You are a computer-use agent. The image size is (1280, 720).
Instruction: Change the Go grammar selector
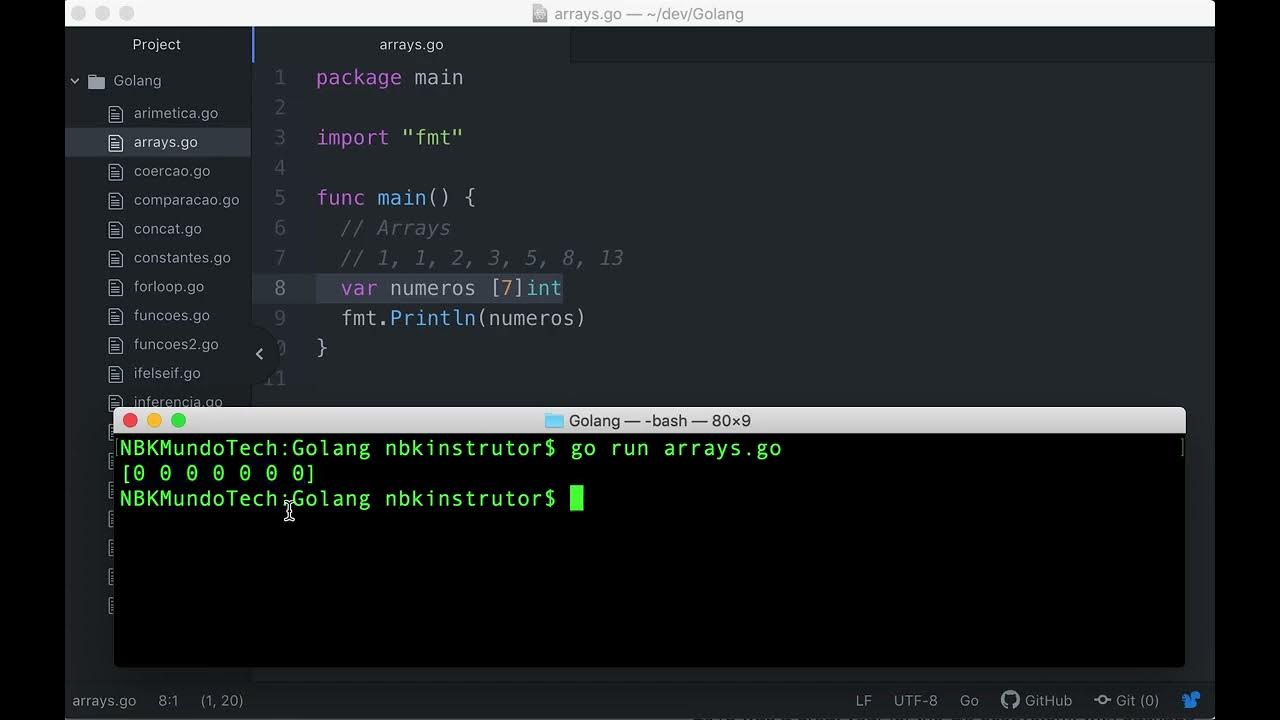[x=969, y=701]
